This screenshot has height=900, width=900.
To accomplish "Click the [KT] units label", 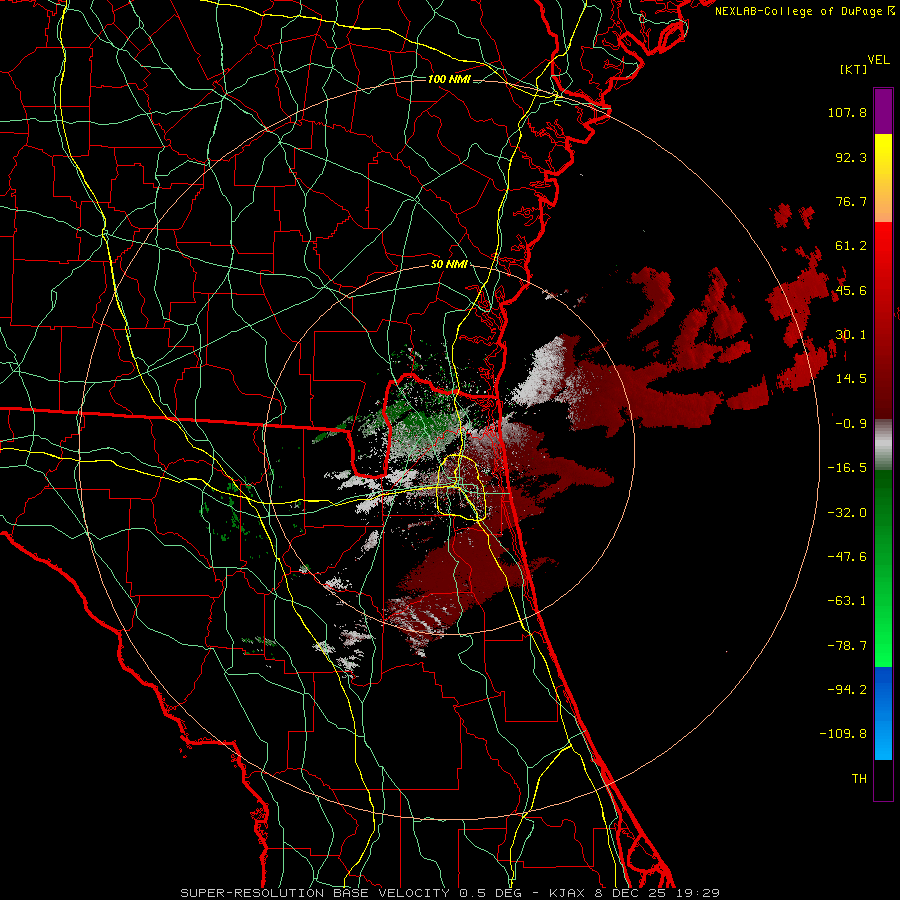I will [853, 69].
